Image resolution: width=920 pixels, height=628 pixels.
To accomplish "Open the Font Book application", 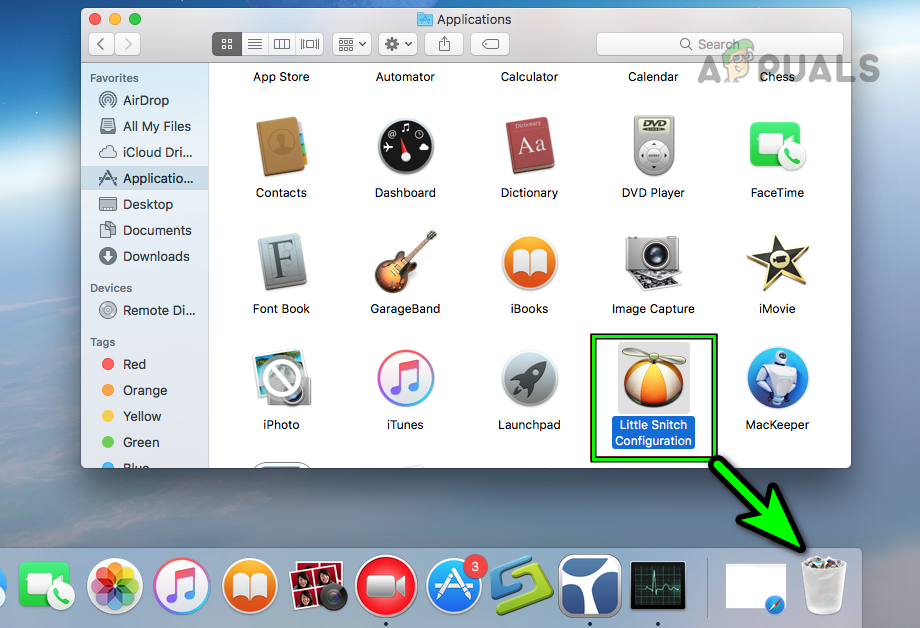I will (281, 263).
